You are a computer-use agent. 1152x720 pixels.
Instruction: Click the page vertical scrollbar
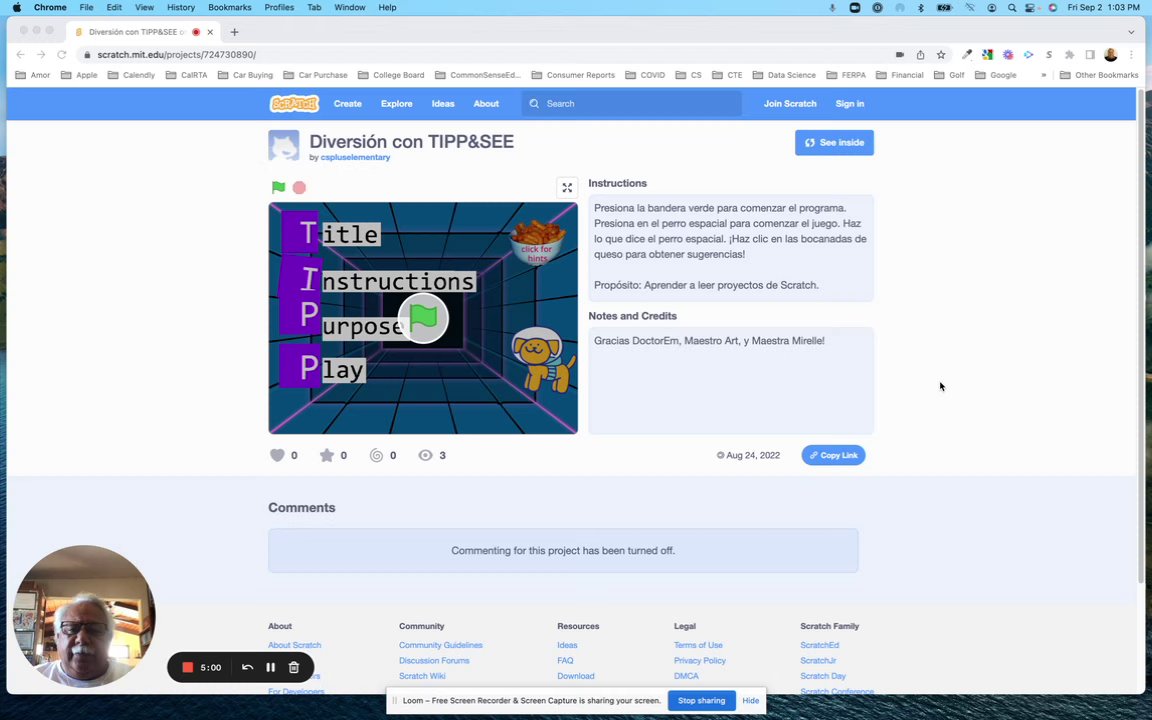pos(1140,335)
